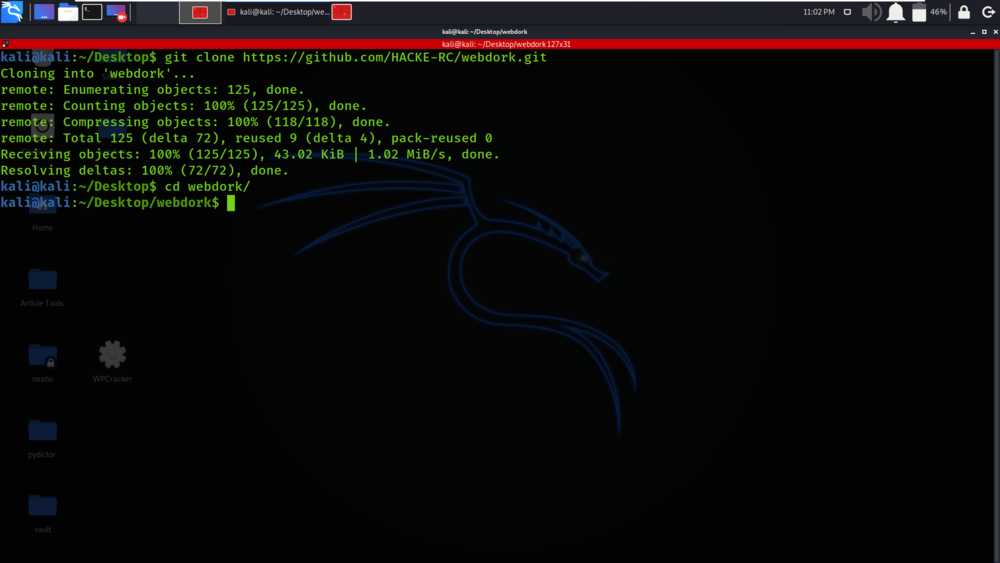The width and height of the screenshot is (1000, 563).
Task: Open the 11:02 PM clock
Action: pos(819,12)
